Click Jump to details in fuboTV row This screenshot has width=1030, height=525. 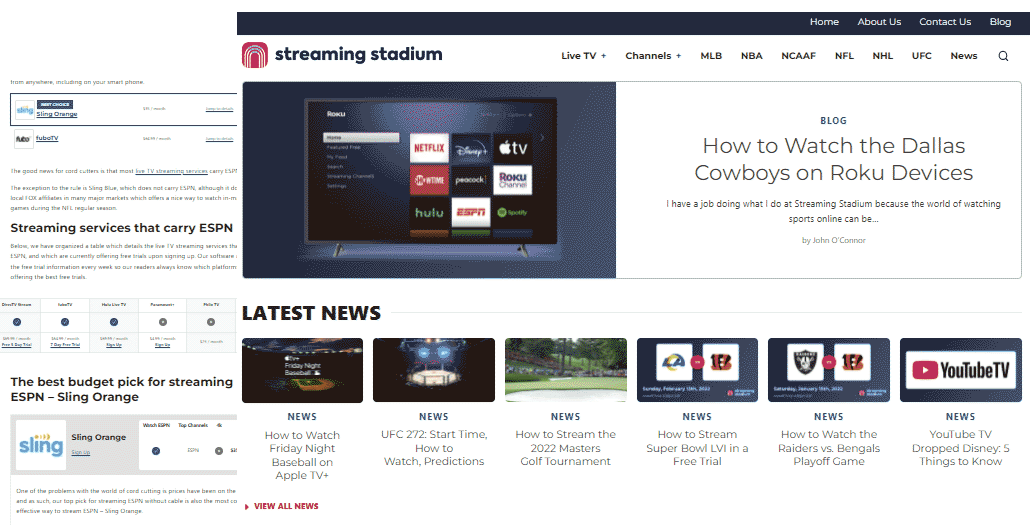219,139
